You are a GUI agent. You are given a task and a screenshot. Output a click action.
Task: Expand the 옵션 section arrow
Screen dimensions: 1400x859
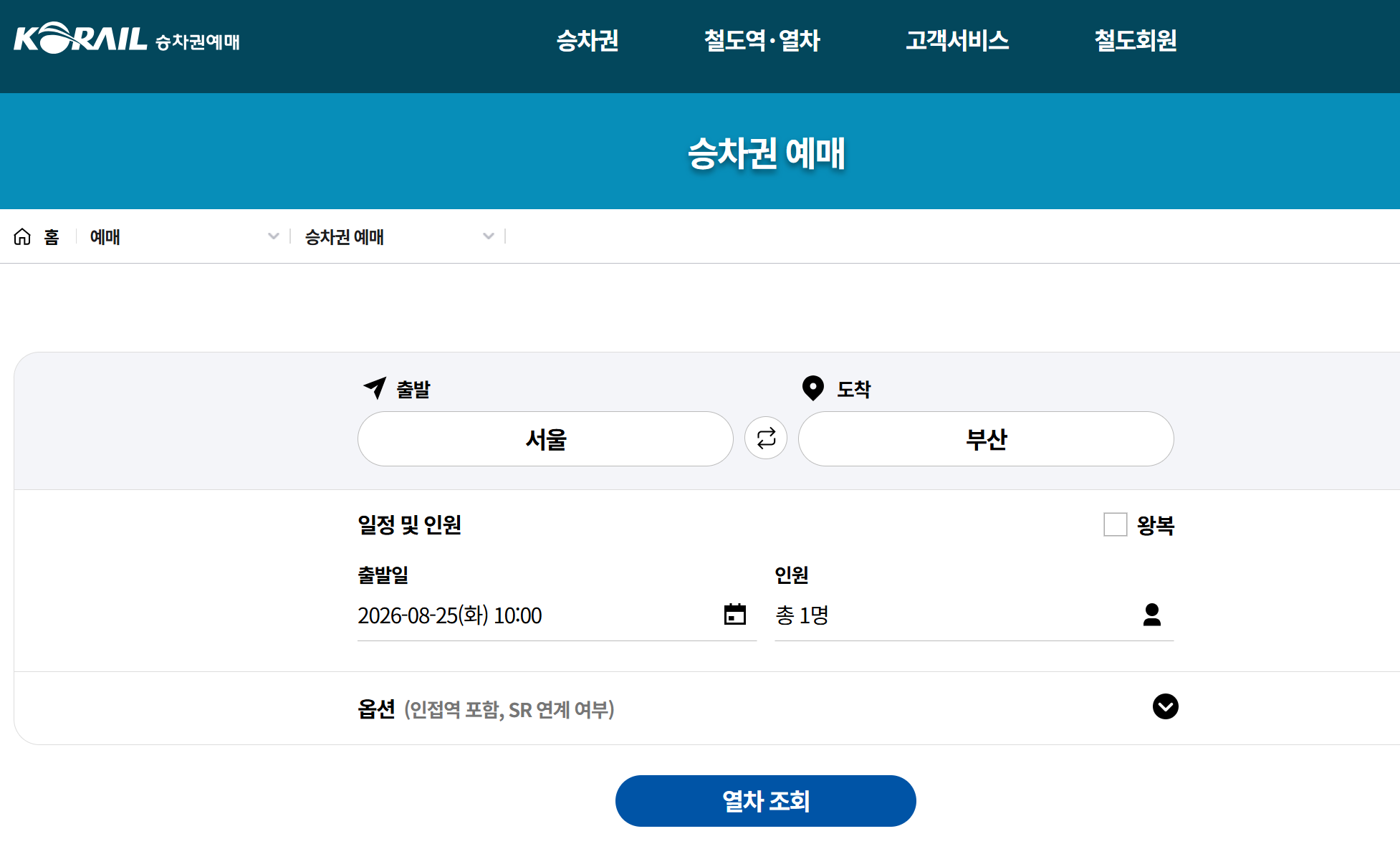point(1166,706)
